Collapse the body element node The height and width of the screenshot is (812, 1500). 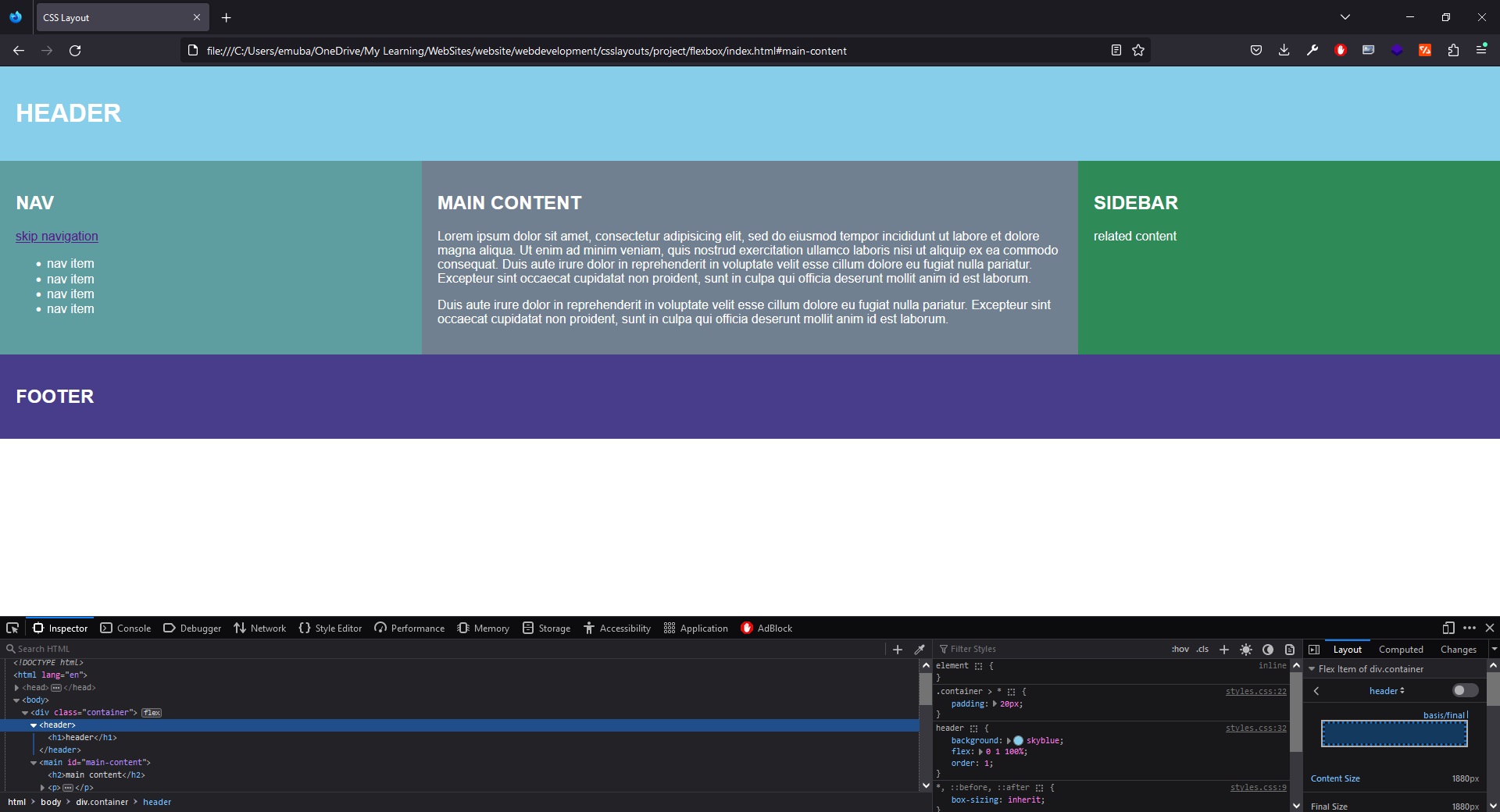(16, 700)
